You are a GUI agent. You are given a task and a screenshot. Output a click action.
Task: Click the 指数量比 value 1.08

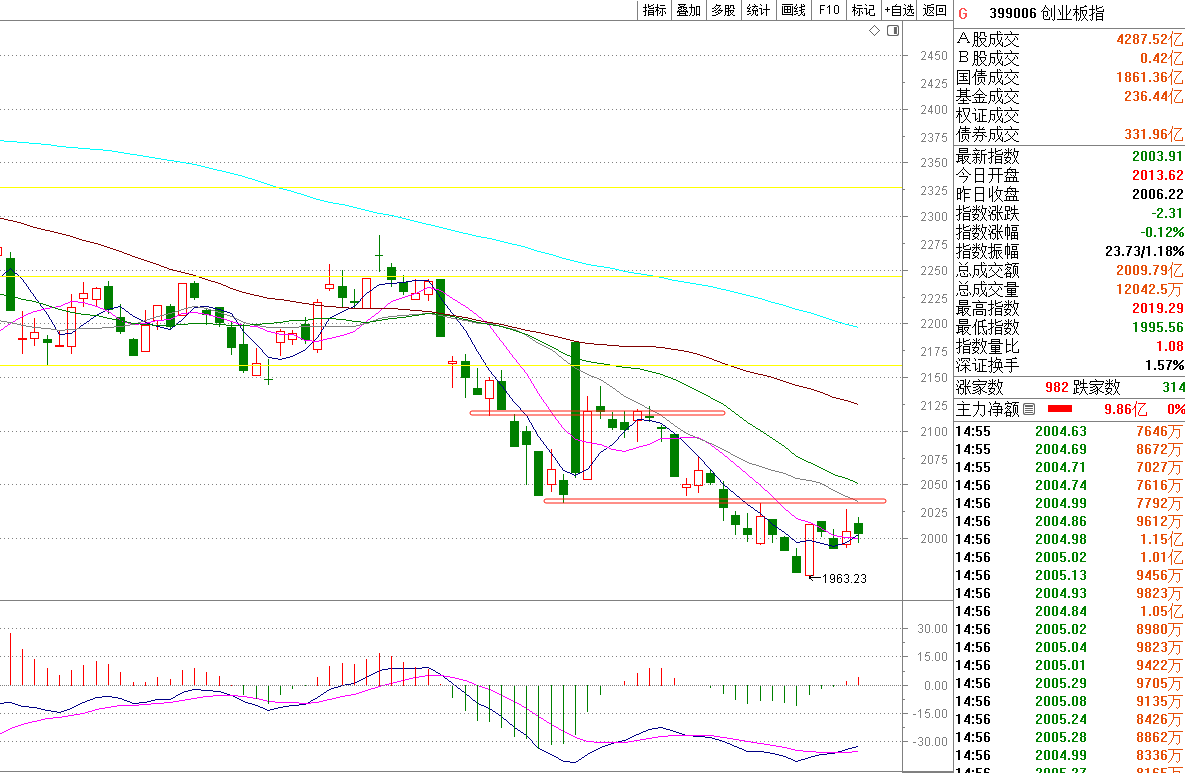[1170, 346]
